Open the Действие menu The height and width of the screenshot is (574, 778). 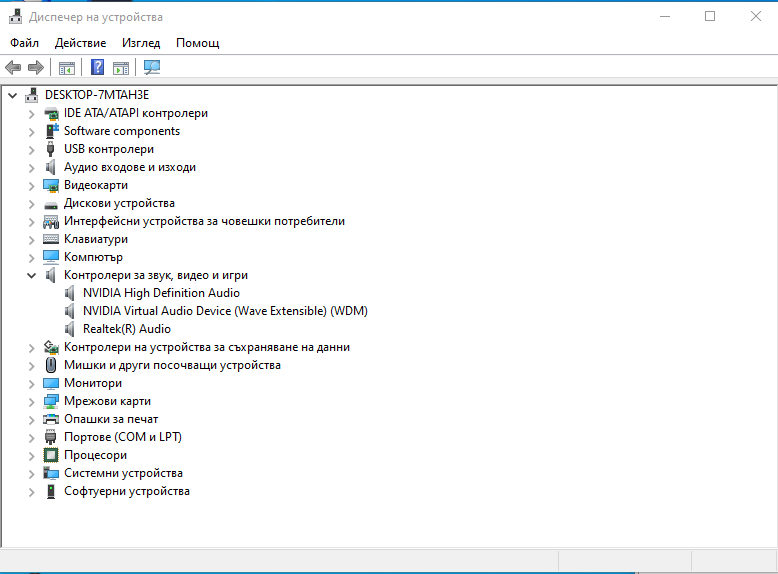[80, 43]
